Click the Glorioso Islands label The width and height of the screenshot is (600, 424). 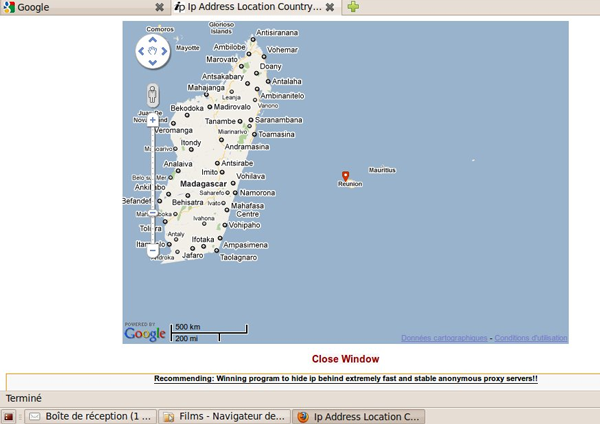tap(221, 28)
